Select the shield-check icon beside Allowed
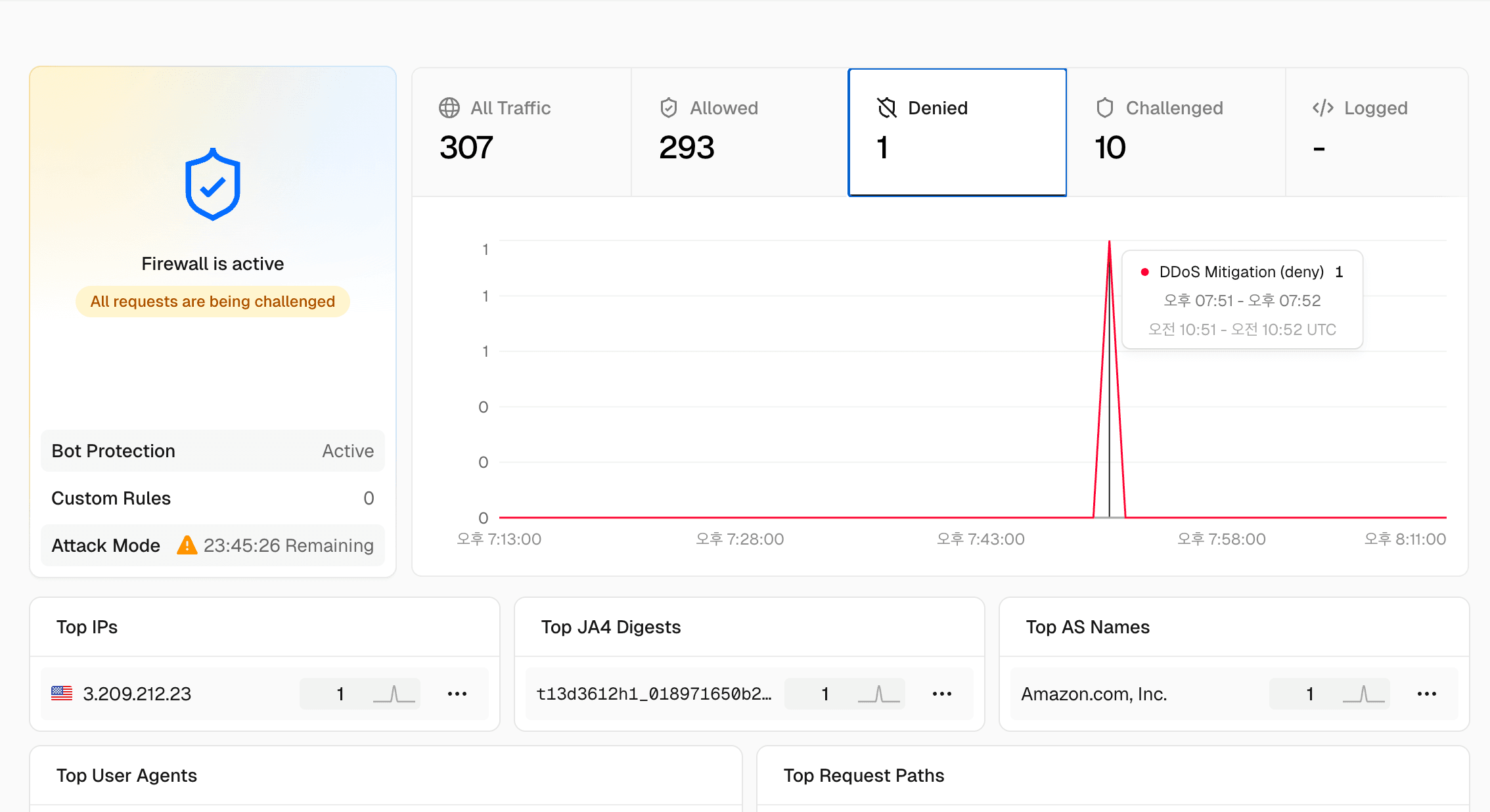The image size is (1490, 812). pyautogui.click(x=668, y=108)
